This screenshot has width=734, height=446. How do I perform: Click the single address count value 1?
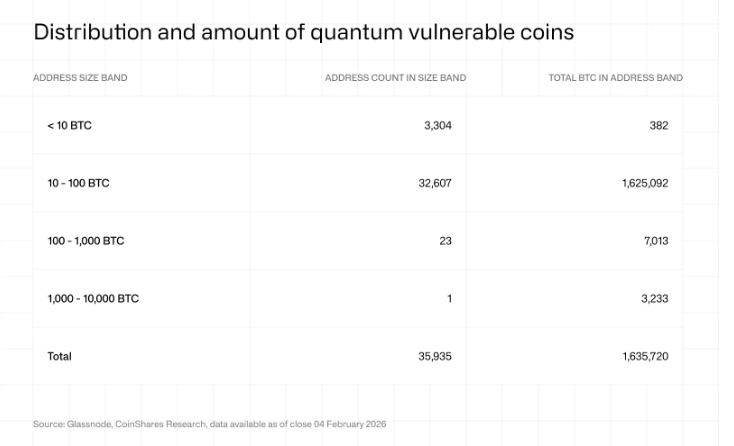coord(449,299)
